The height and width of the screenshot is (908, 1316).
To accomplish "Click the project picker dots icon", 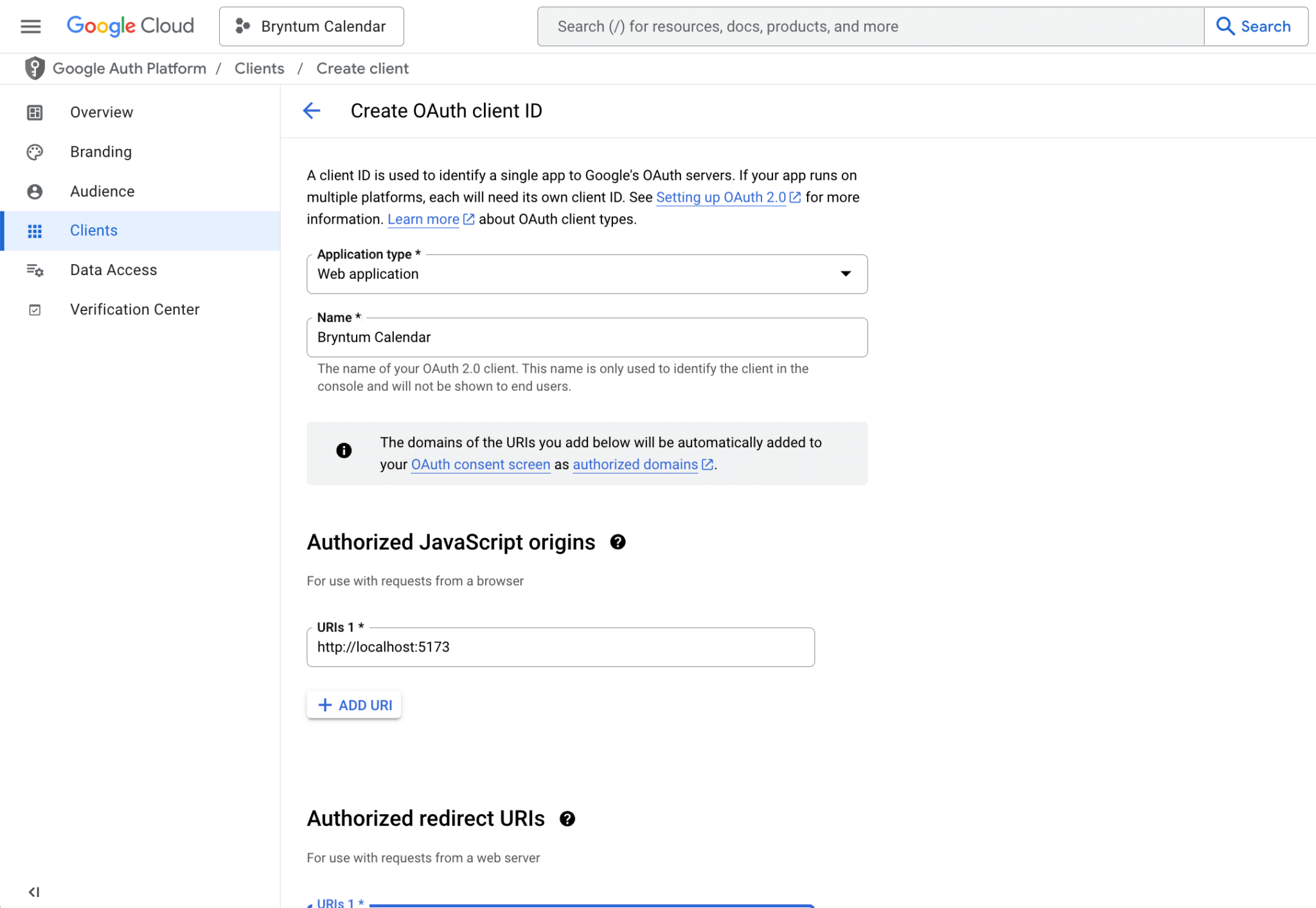I will (x=242, y=26).
